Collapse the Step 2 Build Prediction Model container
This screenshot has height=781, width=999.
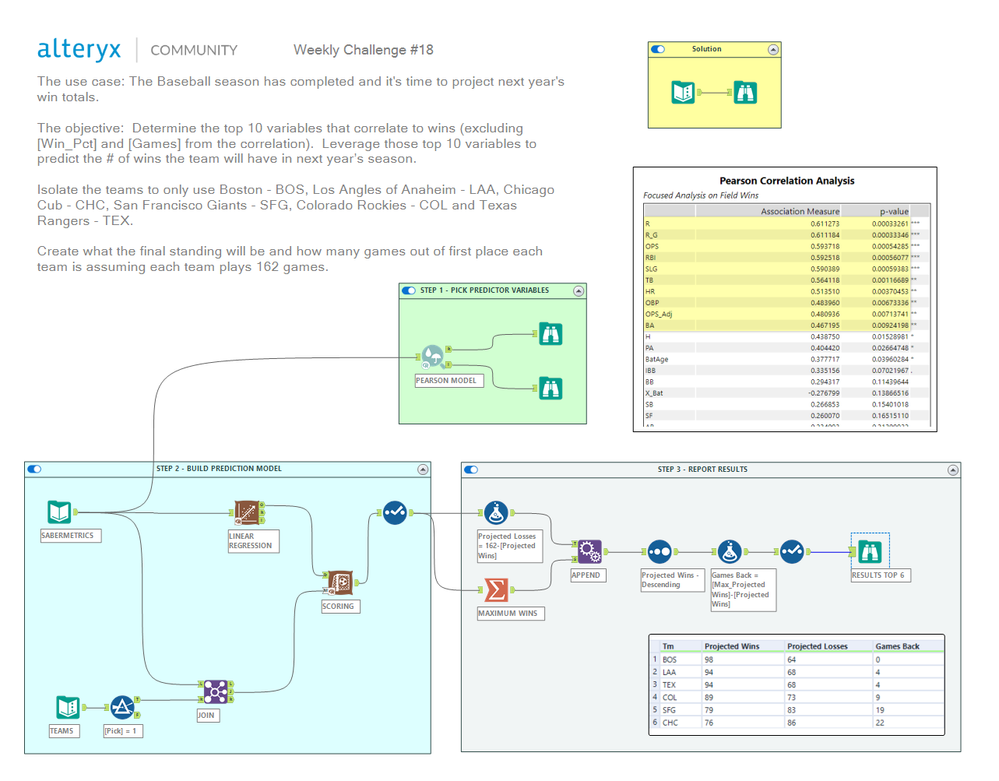tap(422, 469)
